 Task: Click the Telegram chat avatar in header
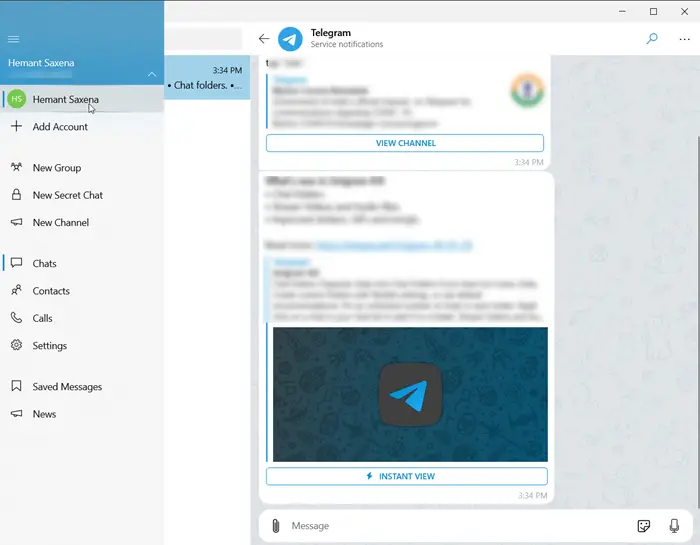click(x=290, y=39)
